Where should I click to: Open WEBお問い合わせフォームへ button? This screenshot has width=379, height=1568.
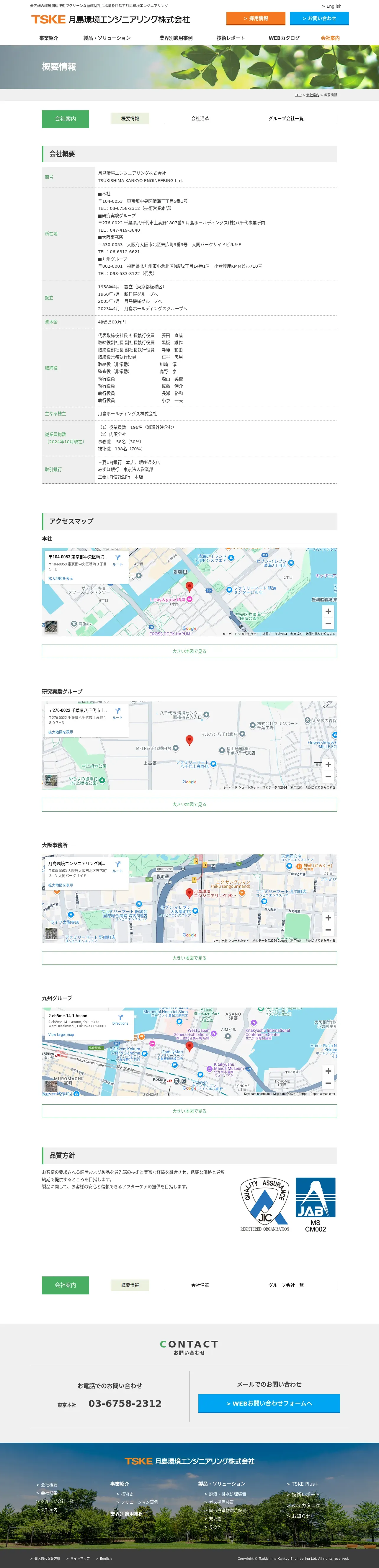pyautogui.click(x=269, y=1404)
